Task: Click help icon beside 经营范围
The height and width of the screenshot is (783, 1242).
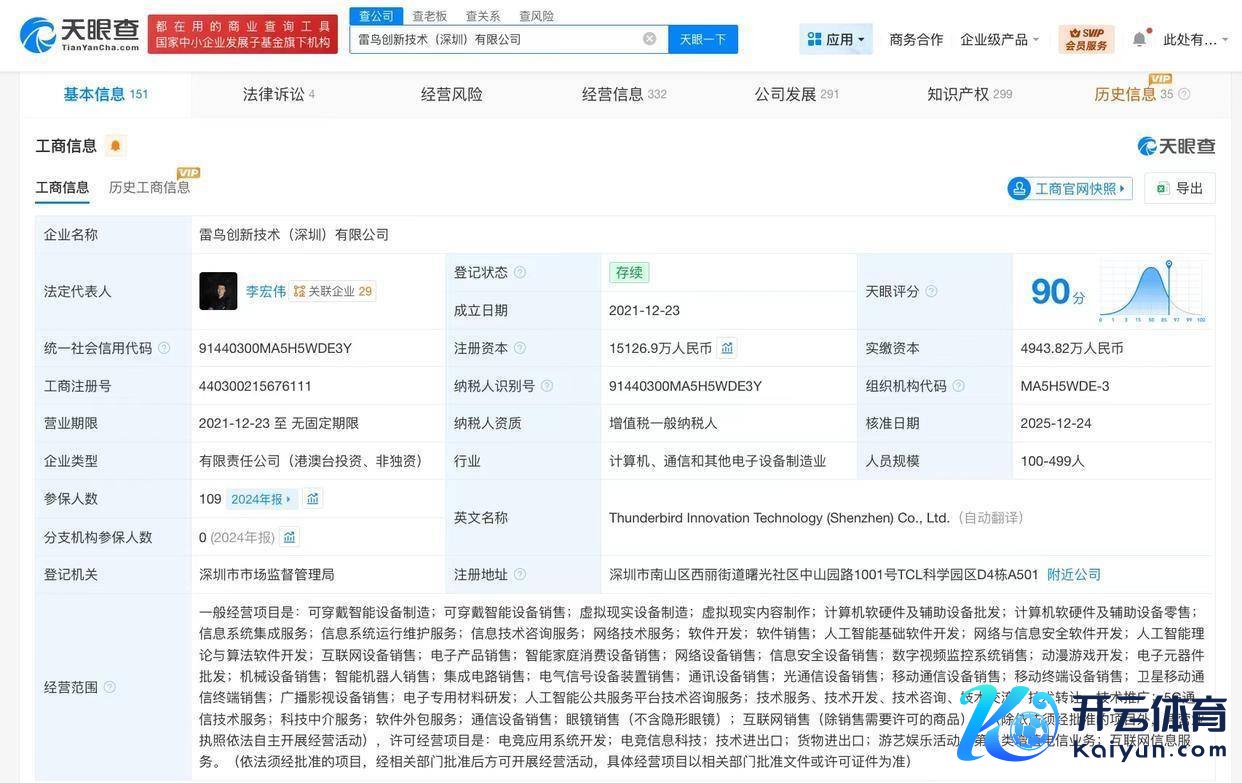Action: tap(110, 687)
